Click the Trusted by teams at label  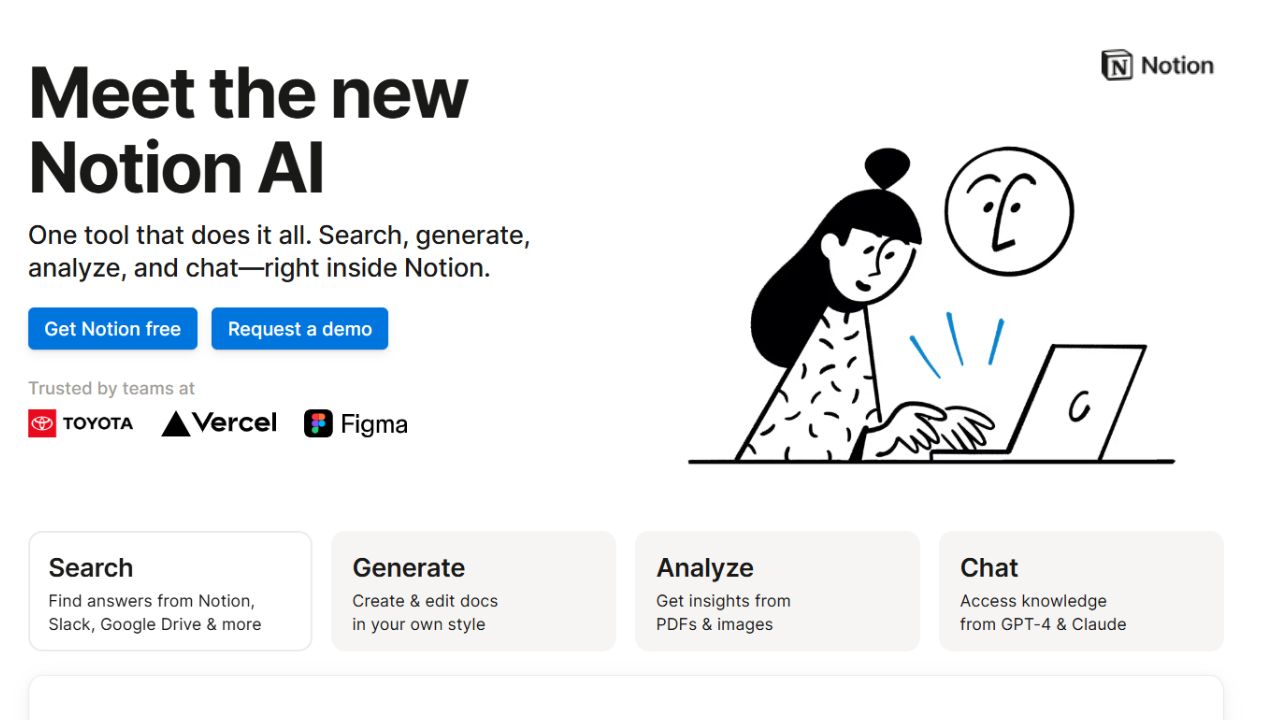(111, 388)
